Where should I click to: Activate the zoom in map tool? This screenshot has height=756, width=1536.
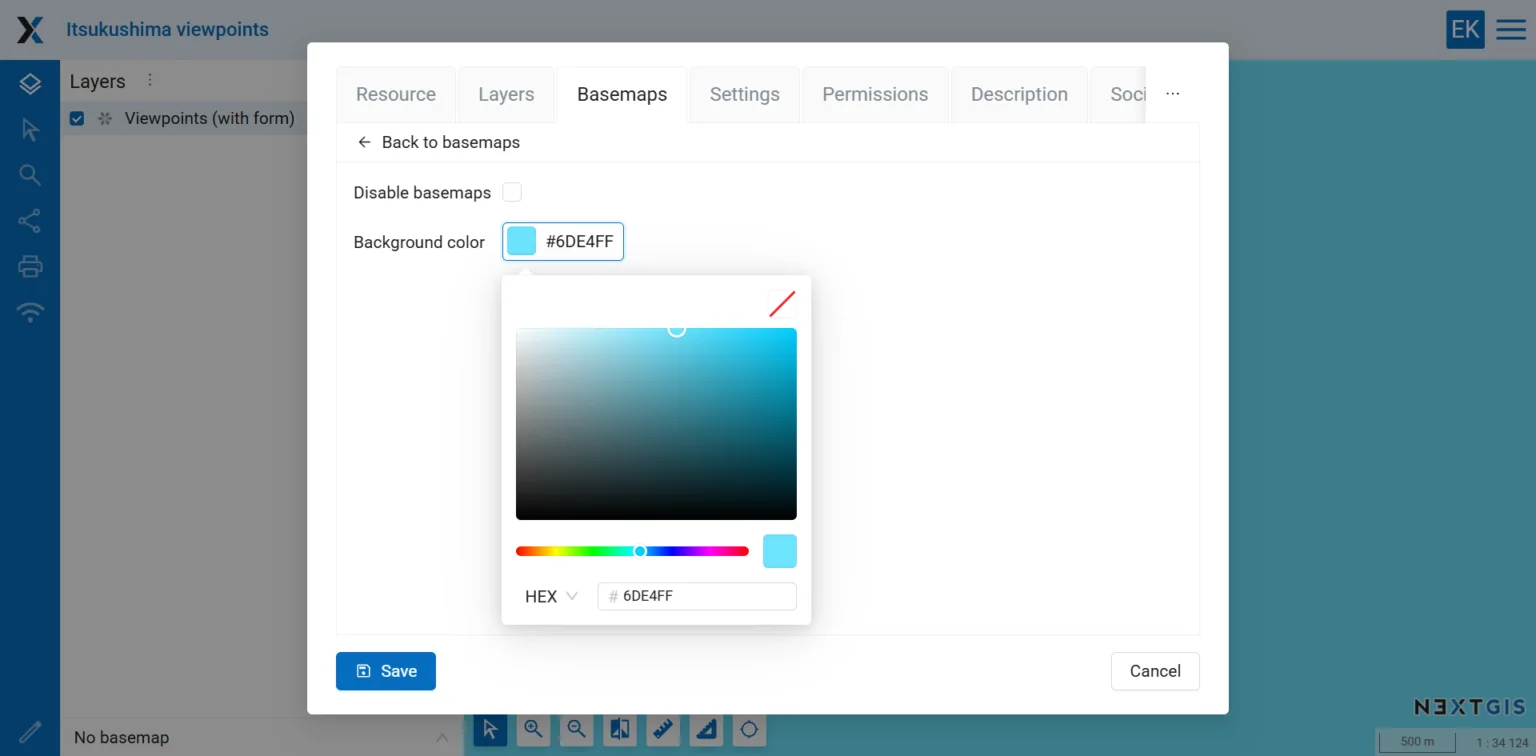click(533, 729)
